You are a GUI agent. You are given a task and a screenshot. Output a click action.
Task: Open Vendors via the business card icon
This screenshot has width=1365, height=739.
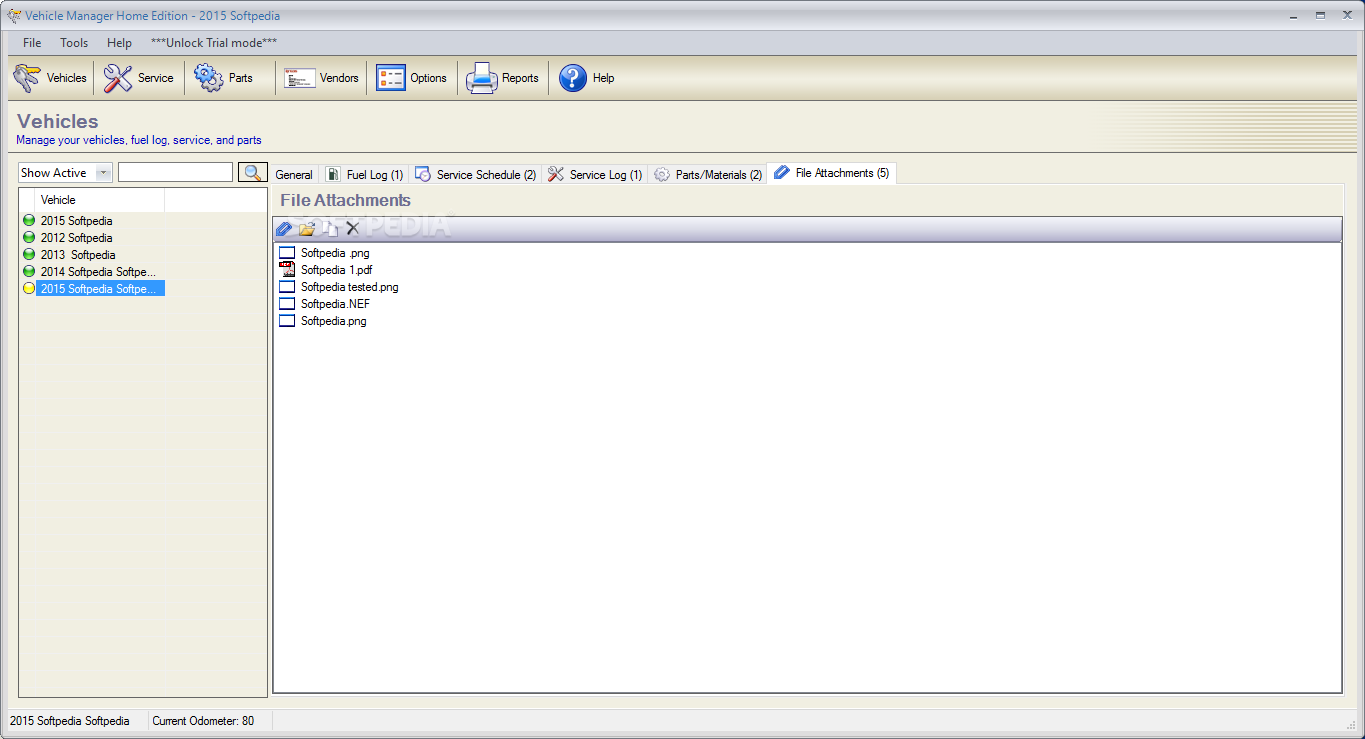click(300, 78)
